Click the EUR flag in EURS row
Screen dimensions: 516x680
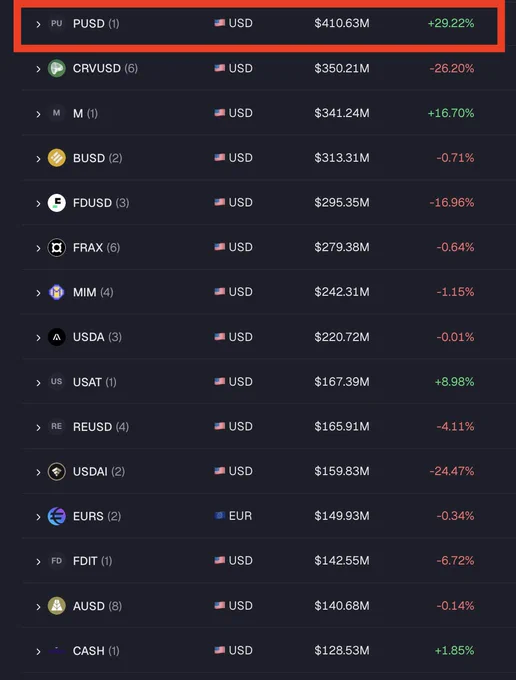220,516
